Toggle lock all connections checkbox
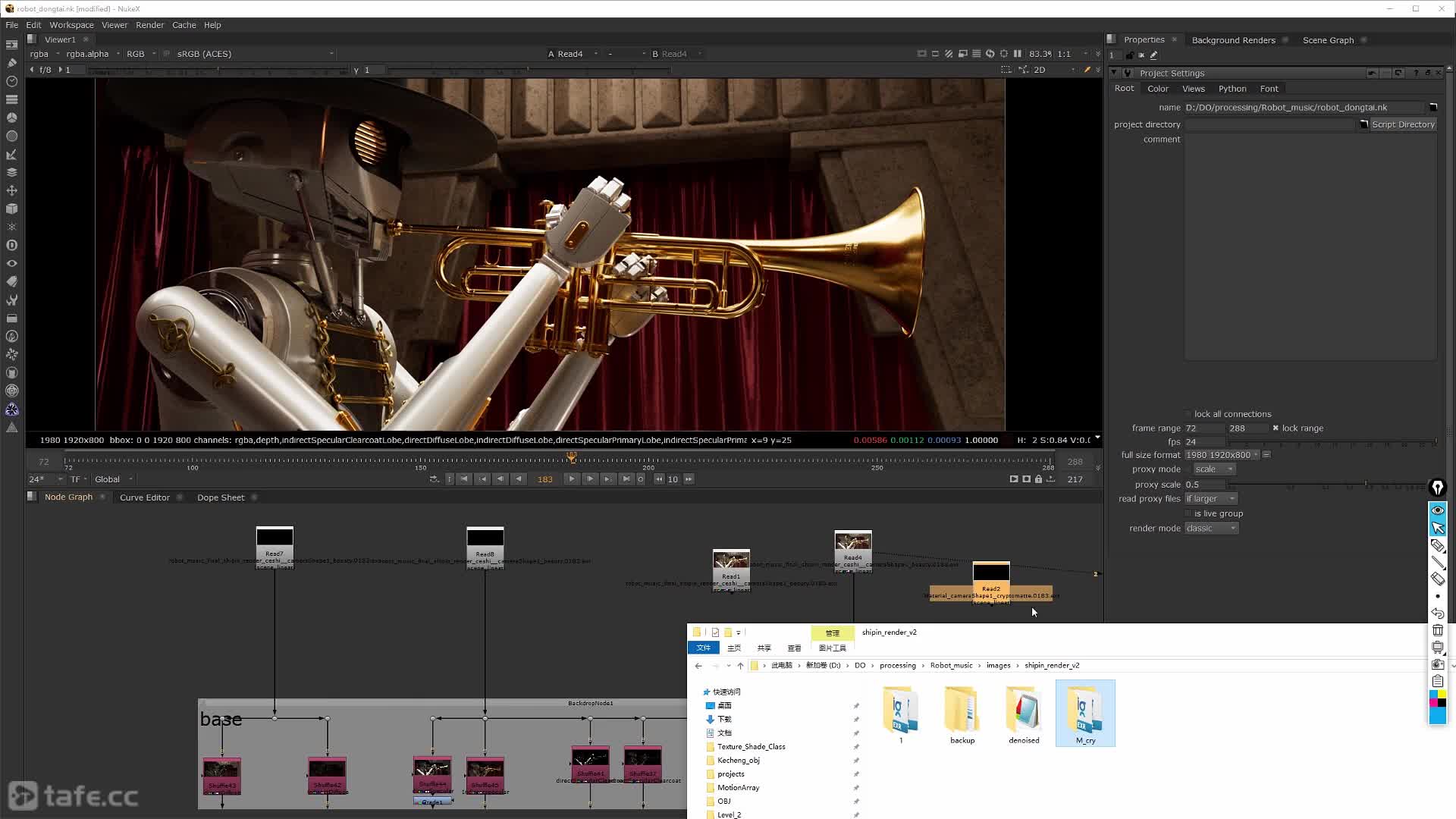1456x819 pixels. (x=1188, y=414)
